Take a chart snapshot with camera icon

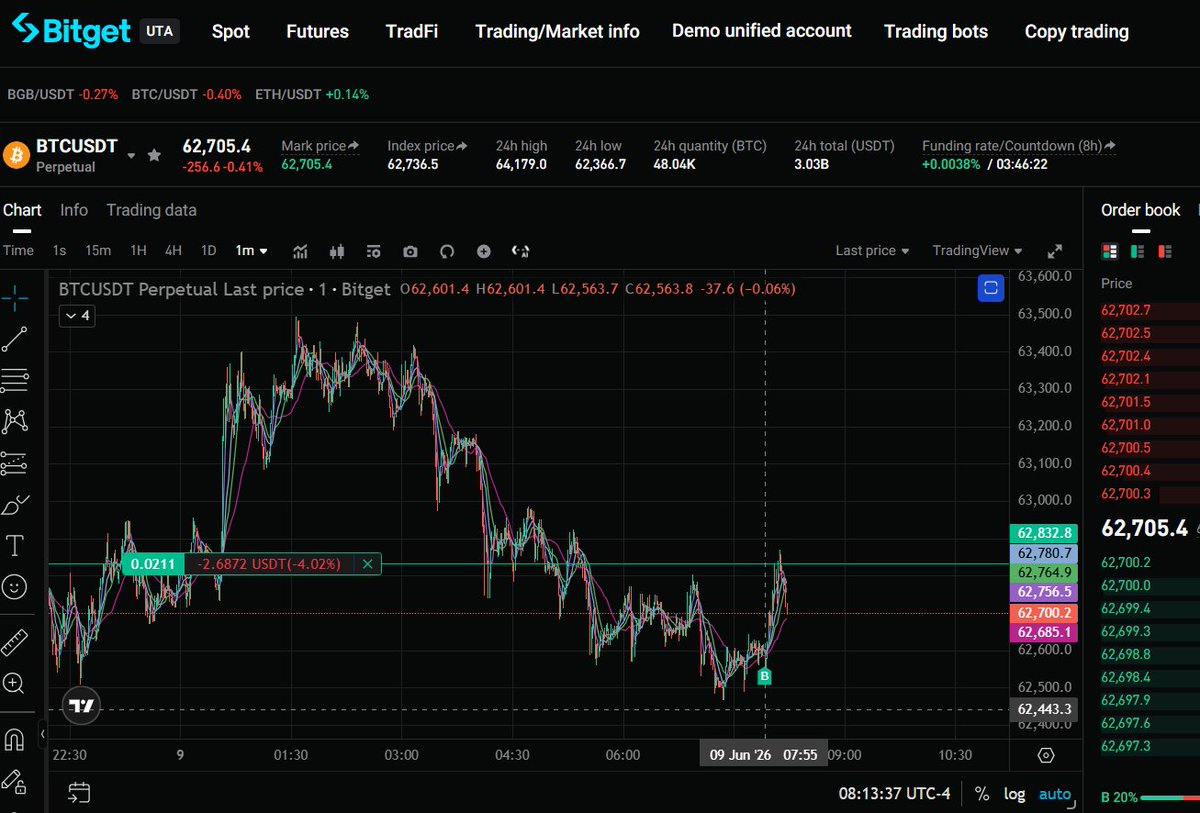pyautogui.click(x=410, y=251)
